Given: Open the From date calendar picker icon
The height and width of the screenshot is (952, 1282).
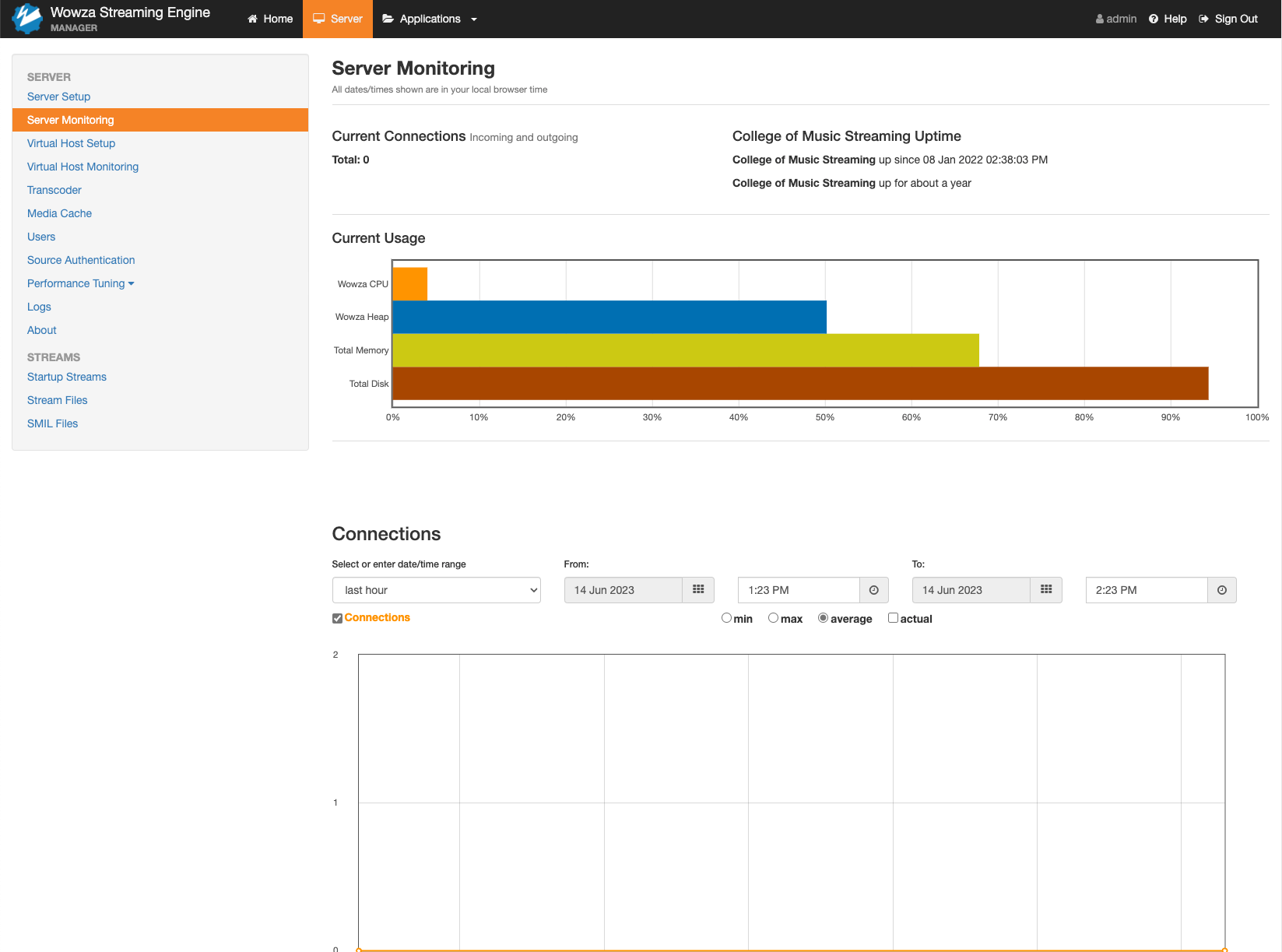Looking at the screenshot, I should (698, 590).
